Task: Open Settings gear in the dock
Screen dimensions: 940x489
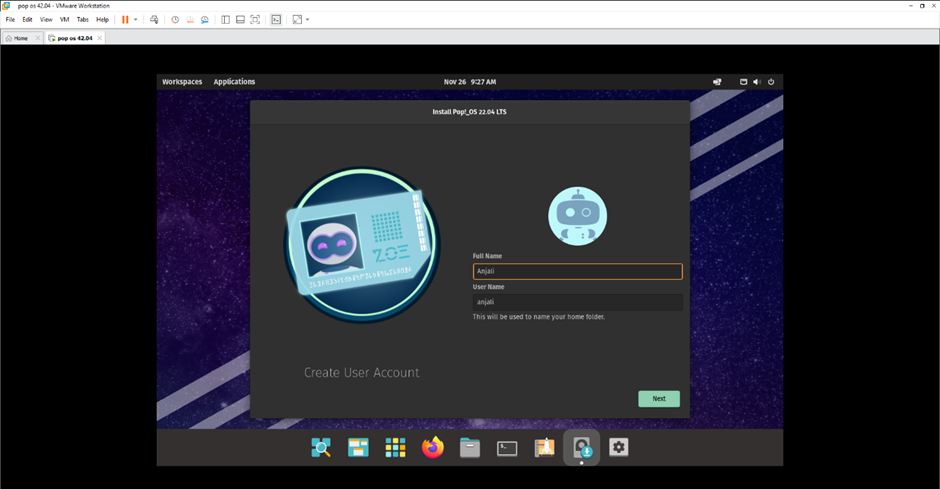Action: coord(619,447)
